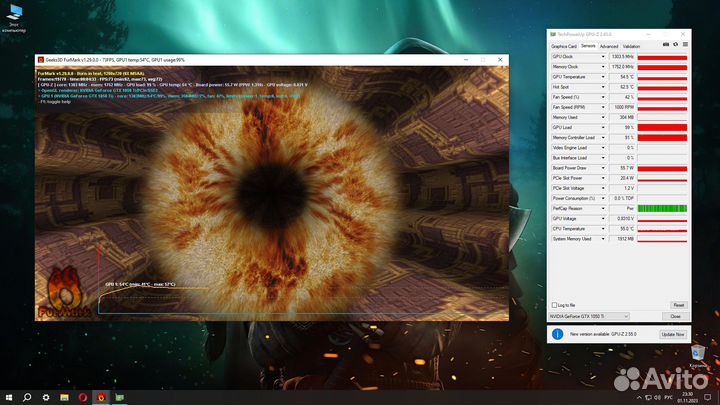This screenshot has height=405, width=720.
Task: Switch to GPU-Z taskbar icon
Action: [x=120, y=397]
